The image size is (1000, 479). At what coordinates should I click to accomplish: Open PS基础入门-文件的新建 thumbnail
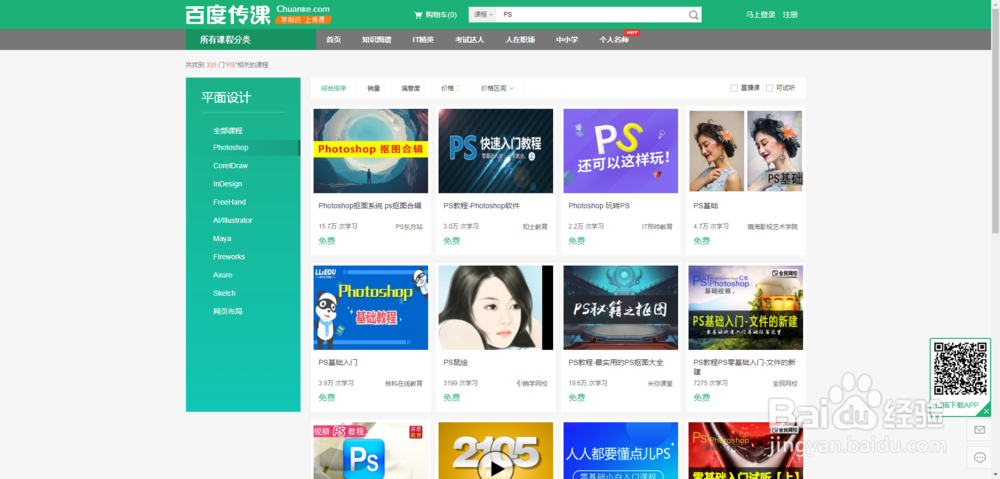coord(746,307)
